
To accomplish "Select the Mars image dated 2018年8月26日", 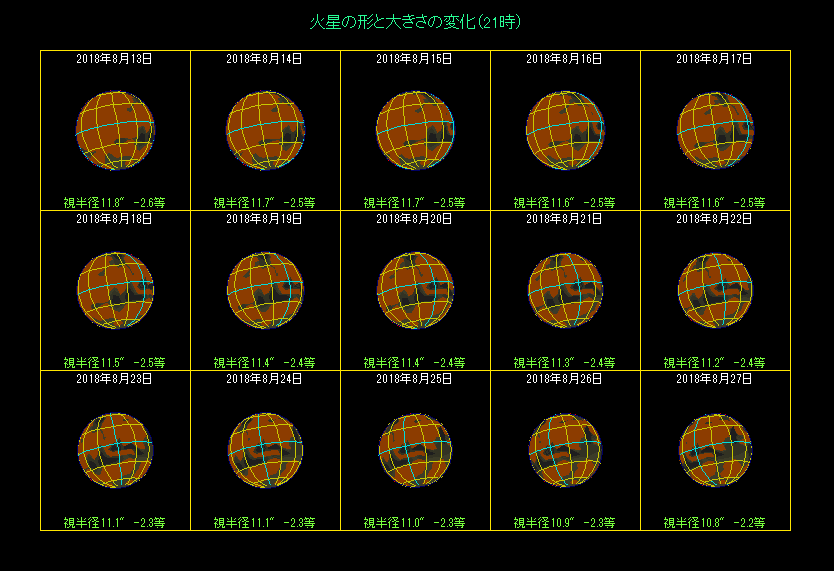I will pyautogui.click(x=565, y=450).
